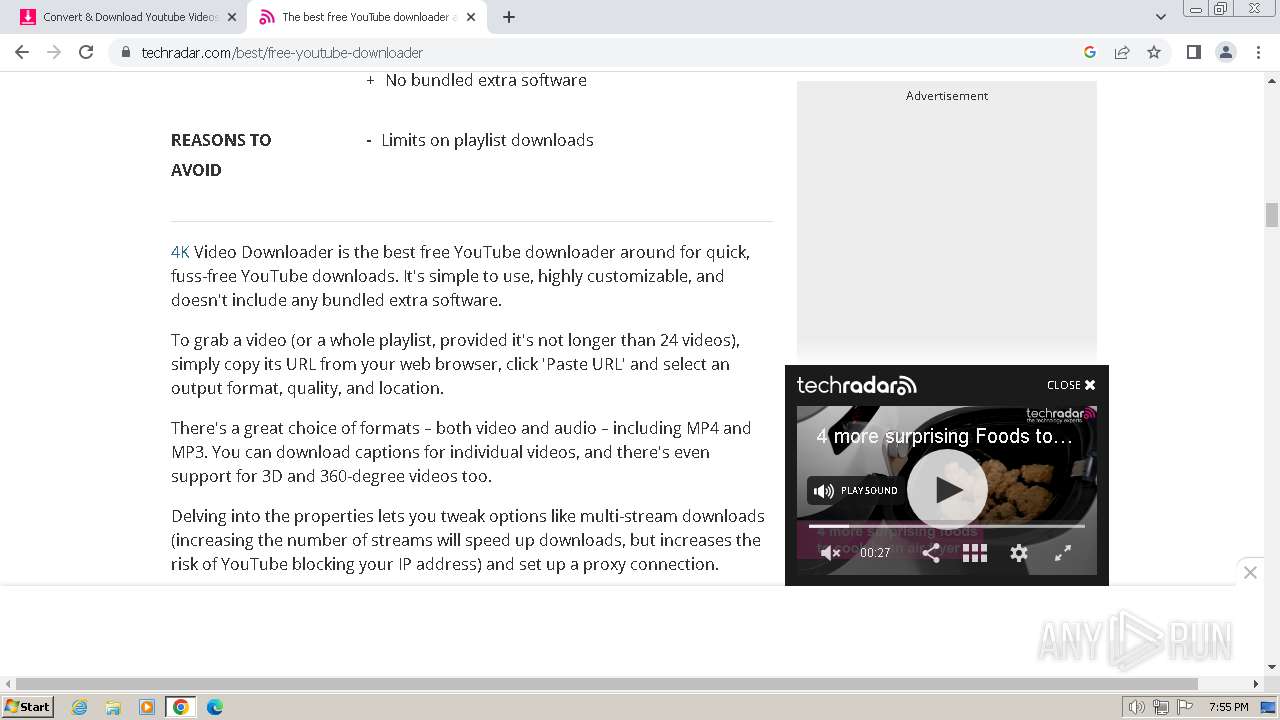Click the 'REASONS TO AVOID' heading
Image resolution: width=1280 pixels, height=720 pixels.
(221, 155)
